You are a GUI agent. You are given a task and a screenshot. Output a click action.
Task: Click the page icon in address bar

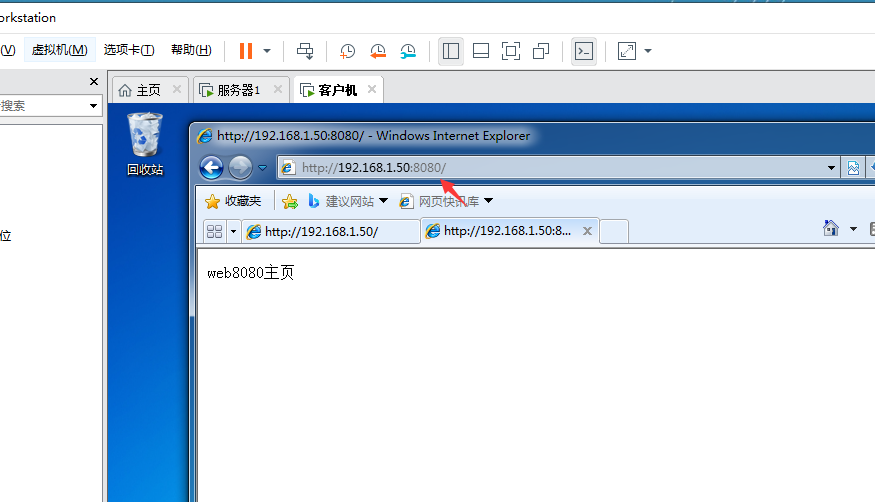[x=288, y=167]
